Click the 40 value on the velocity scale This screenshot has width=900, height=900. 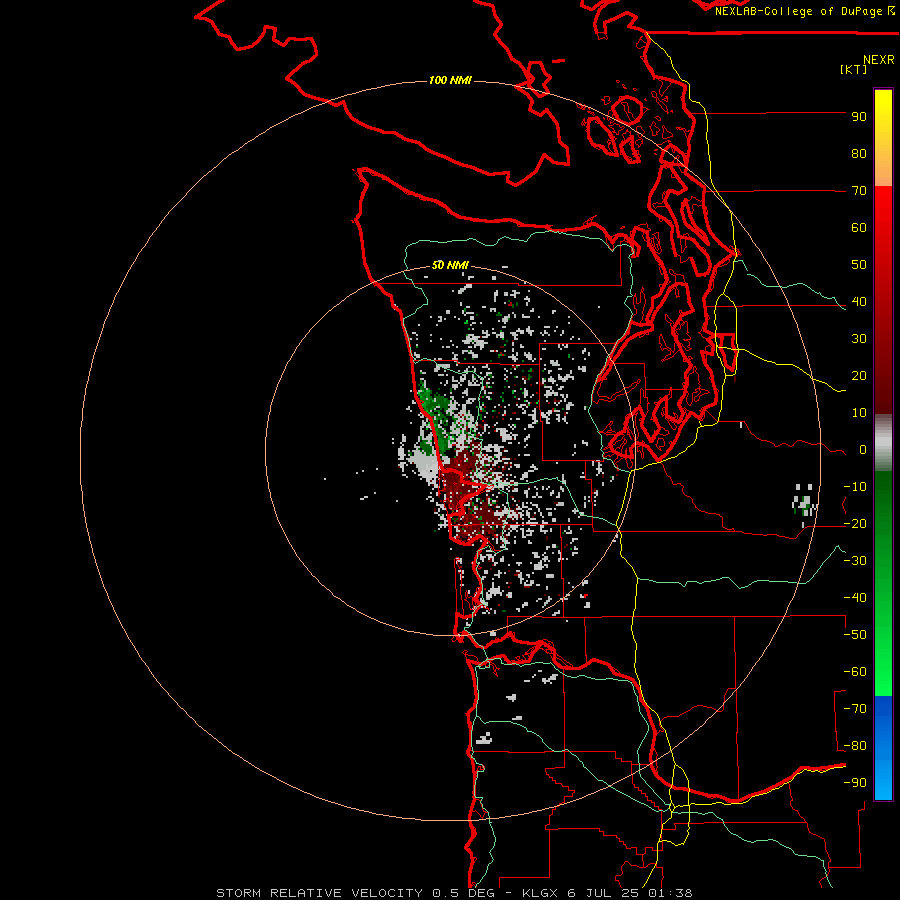point(859,302)
